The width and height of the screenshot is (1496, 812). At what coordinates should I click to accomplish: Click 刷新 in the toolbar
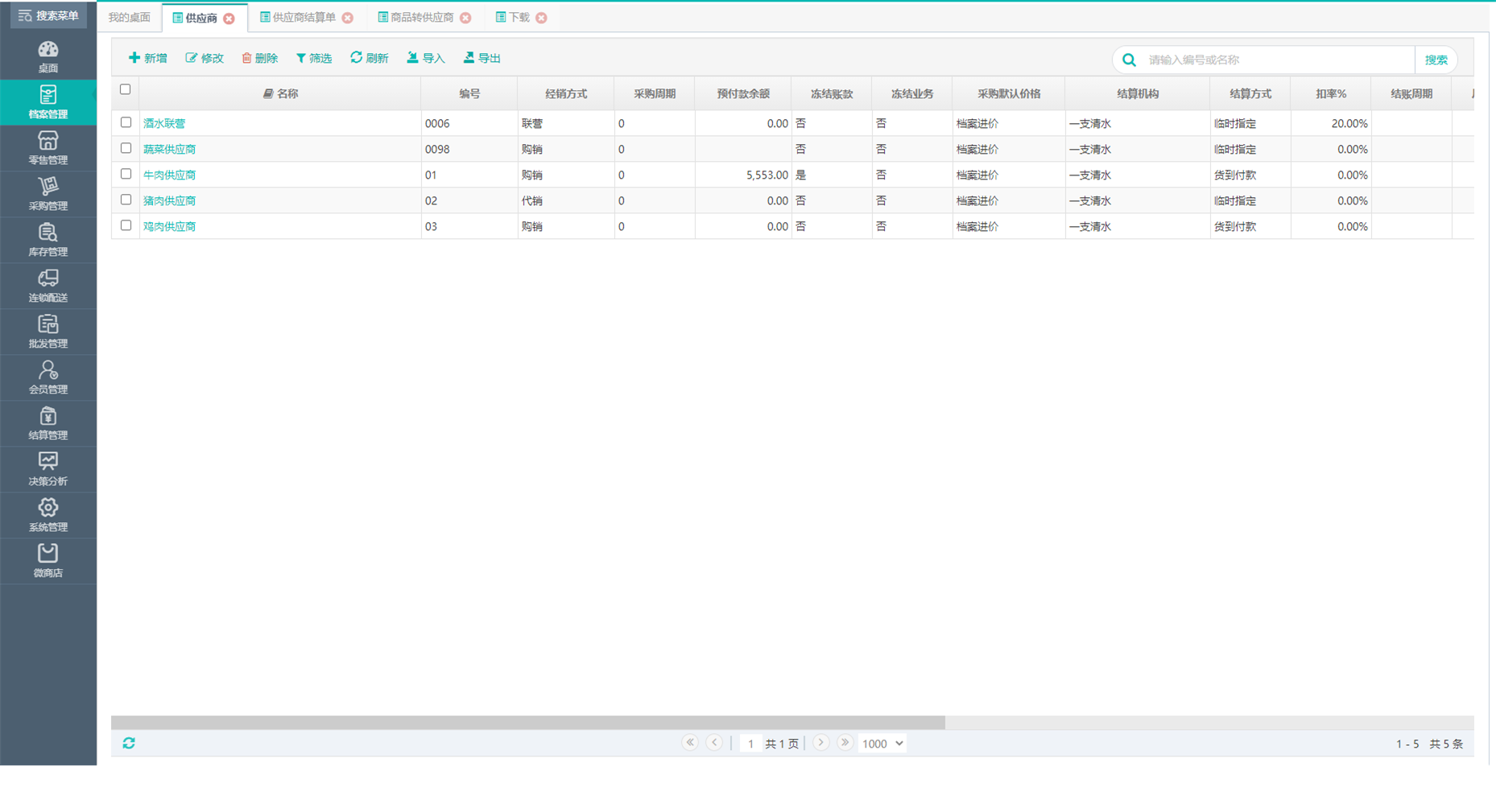(x=370, y=58)
